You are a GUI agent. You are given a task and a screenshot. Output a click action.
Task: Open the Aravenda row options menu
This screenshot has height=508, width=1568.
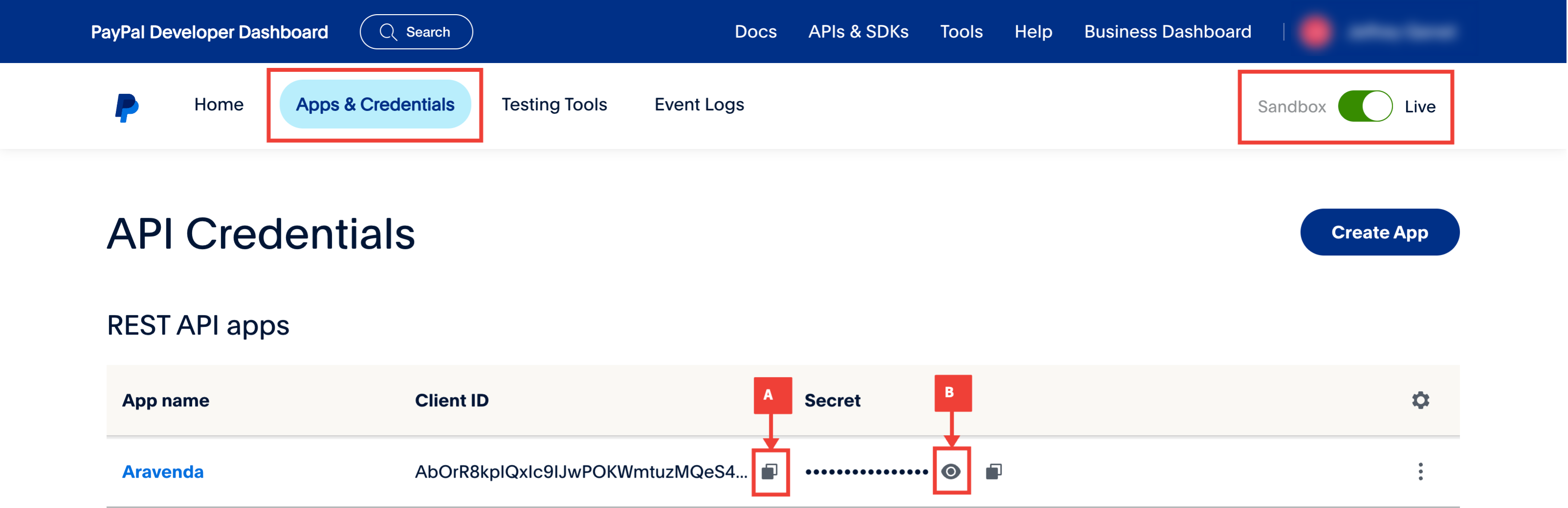pos(1421,471)
